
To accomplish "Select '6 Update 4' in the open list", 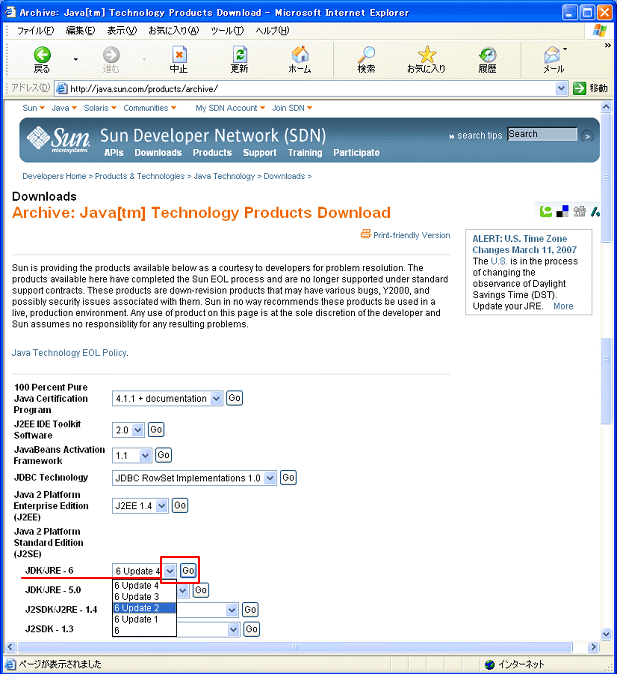I will [144, 585].
